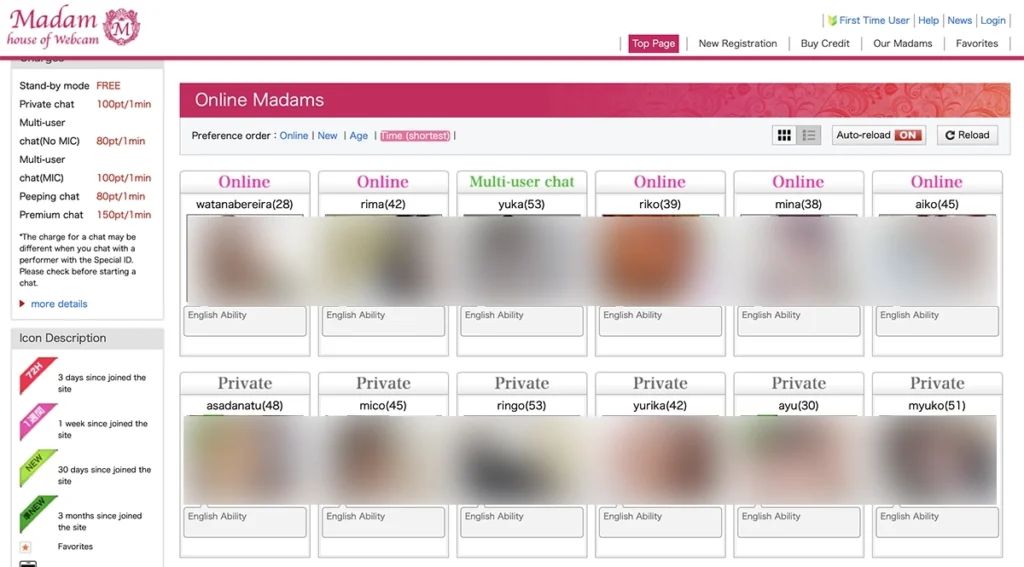Open Favorites in top navigation

(977, 43)
